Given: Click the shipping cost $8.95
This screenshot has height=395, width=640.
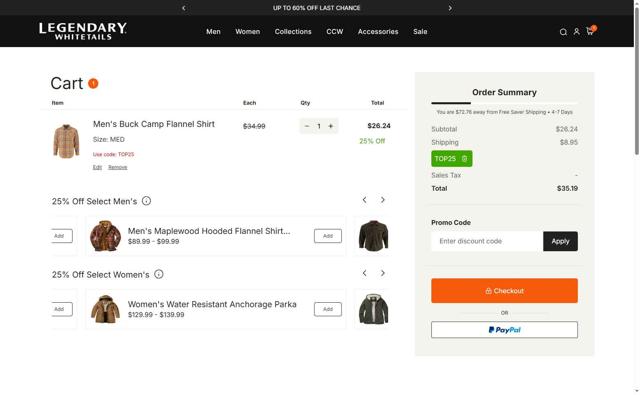Looking at the screenshot, I should (x=569, y=142).
